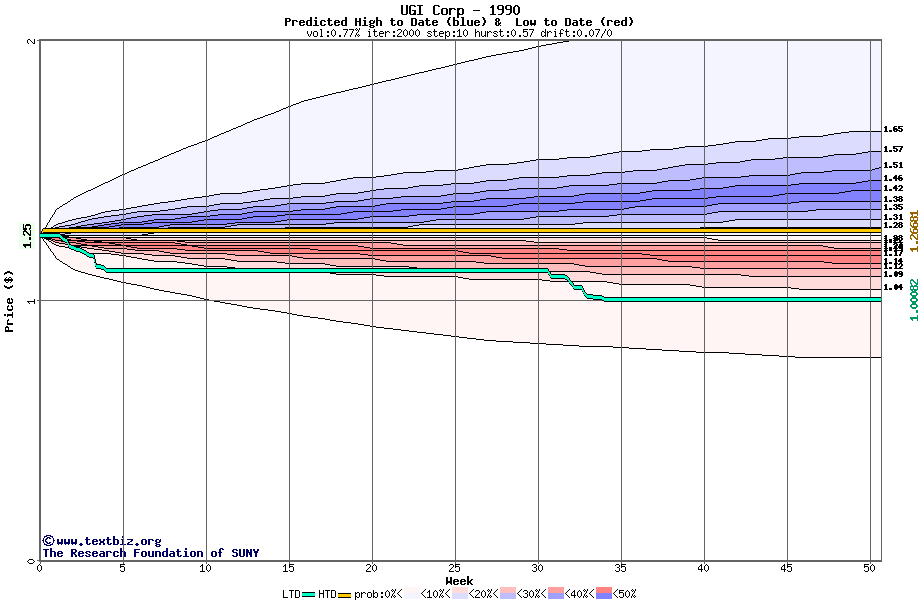Click x-axis tick label 40

pyautogui.click(x=703, y=568)
